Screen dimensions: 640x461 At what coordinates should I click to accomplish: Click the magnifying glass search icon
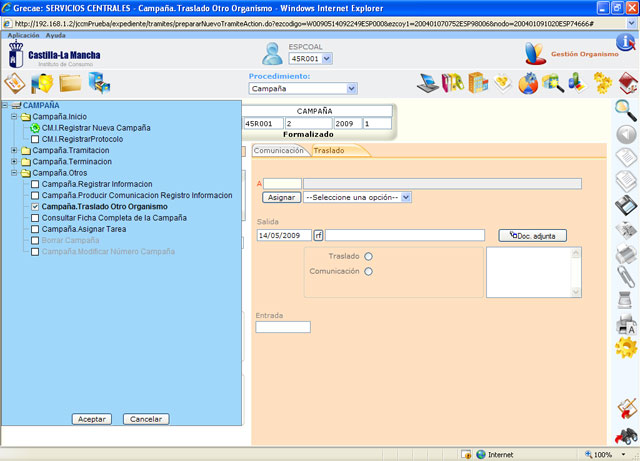[626, 109]
